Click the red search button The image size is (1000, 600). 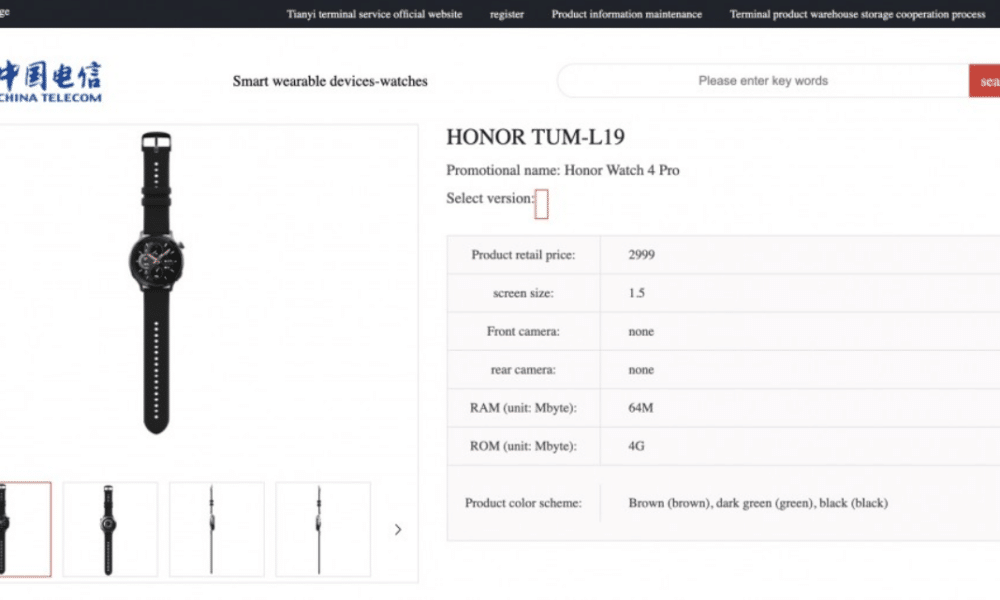tap(985, 80)
